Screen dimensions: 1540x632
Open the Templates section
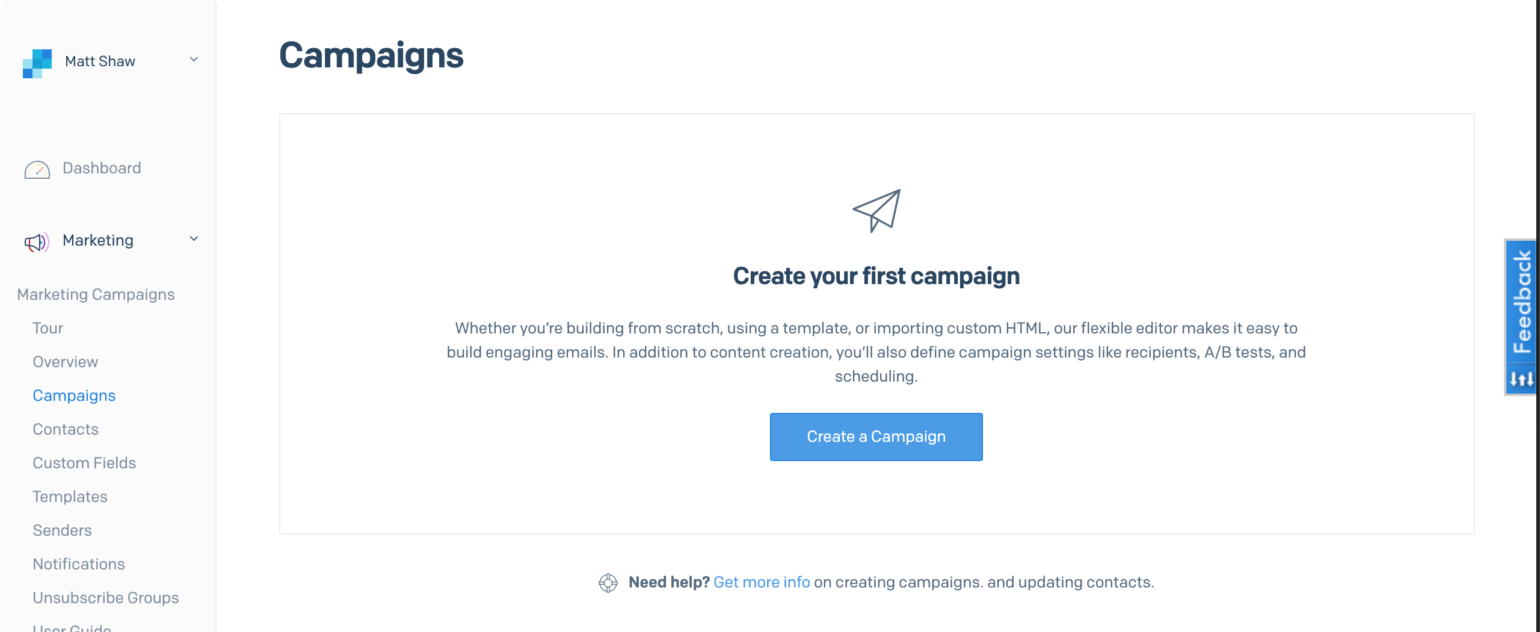70,497
